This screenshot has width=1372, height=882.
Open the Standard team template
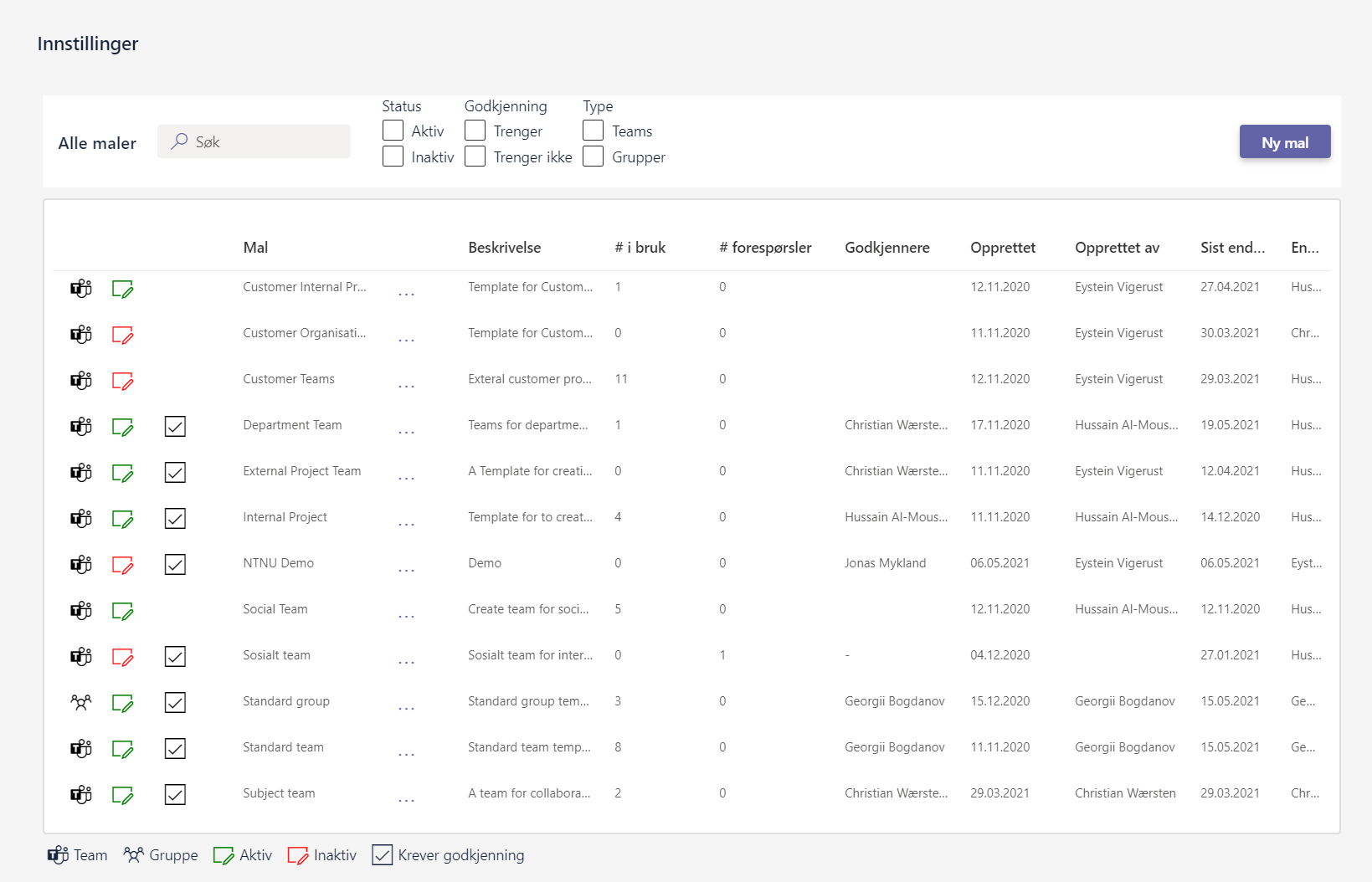click(x=283, y=747)
